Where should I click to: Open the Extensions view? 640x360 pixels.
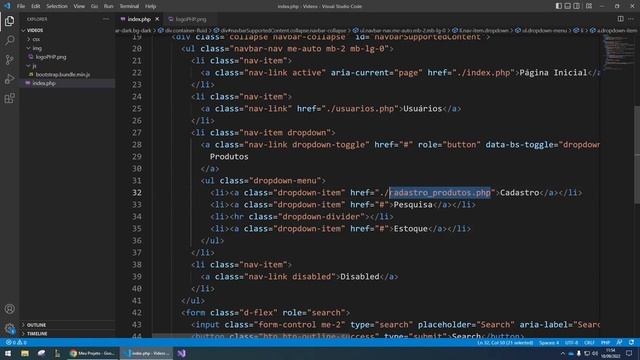click(9, 98)
